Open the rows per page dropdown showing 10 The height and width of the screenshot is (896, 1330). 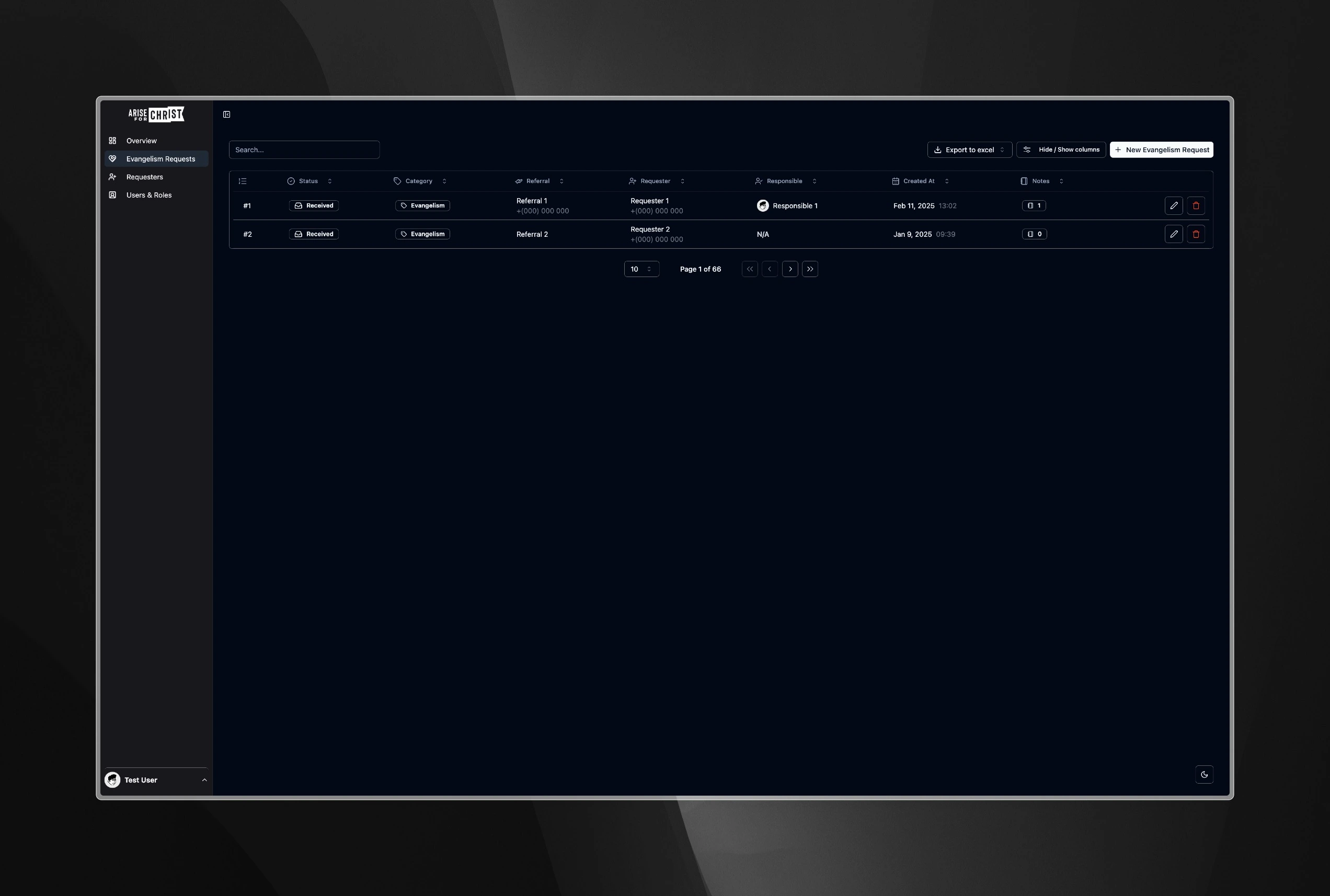[x=641, y=269]
